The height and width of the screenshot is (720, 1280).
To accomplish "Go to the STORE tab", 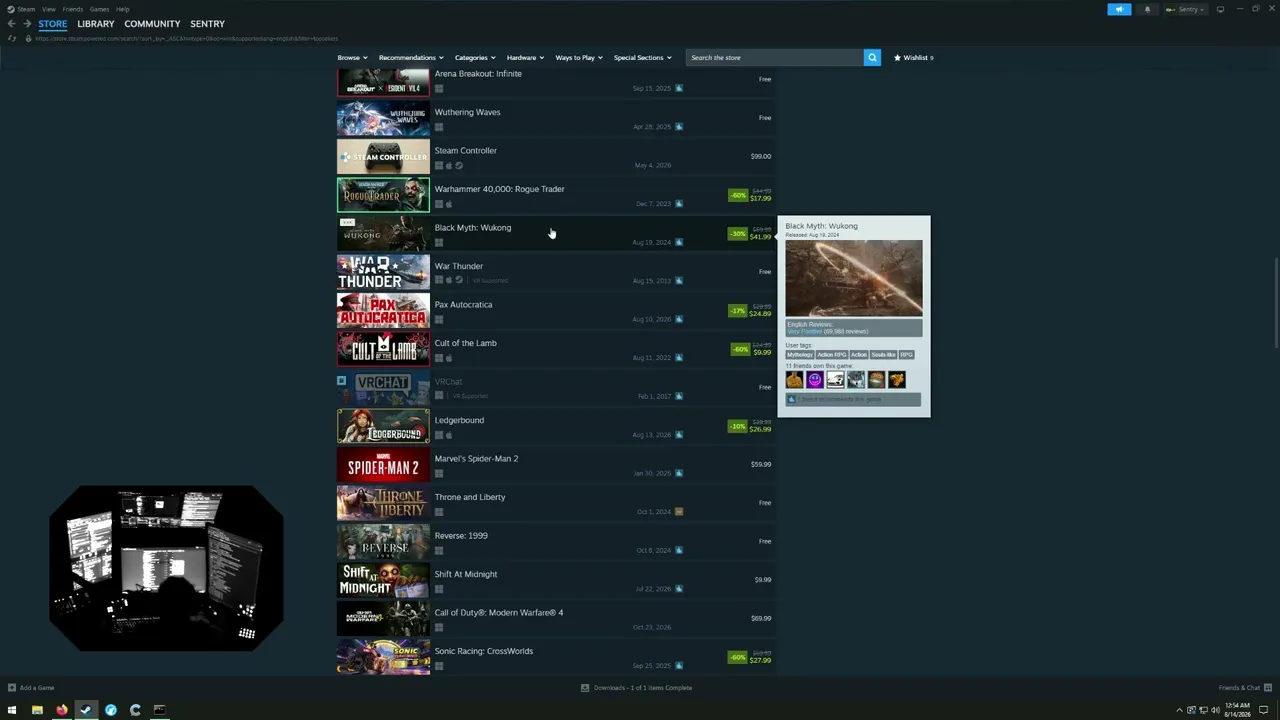I will (53, 24).
